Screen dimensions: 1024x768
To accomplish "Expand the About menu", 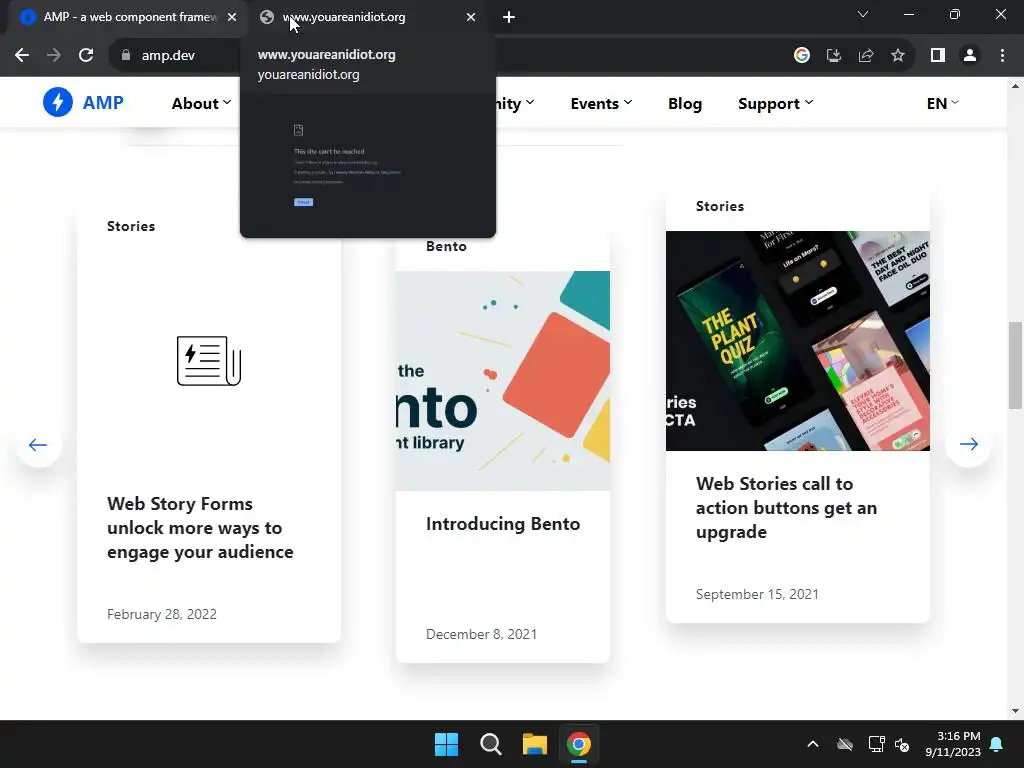I will coord(201,103).
